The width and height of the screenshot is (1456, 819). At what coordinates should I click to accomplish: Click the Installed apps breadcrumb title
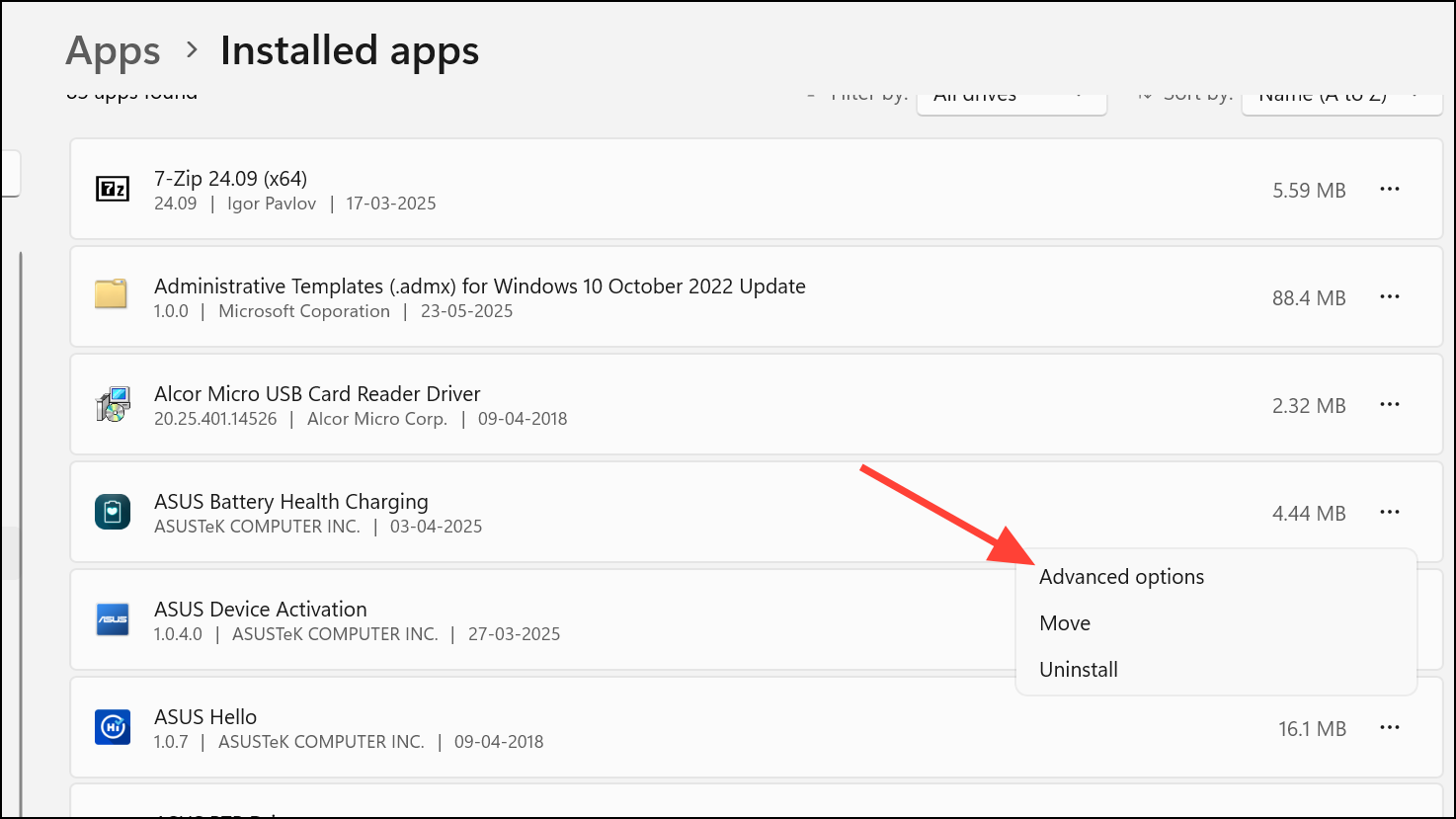(x=350, y=51)
